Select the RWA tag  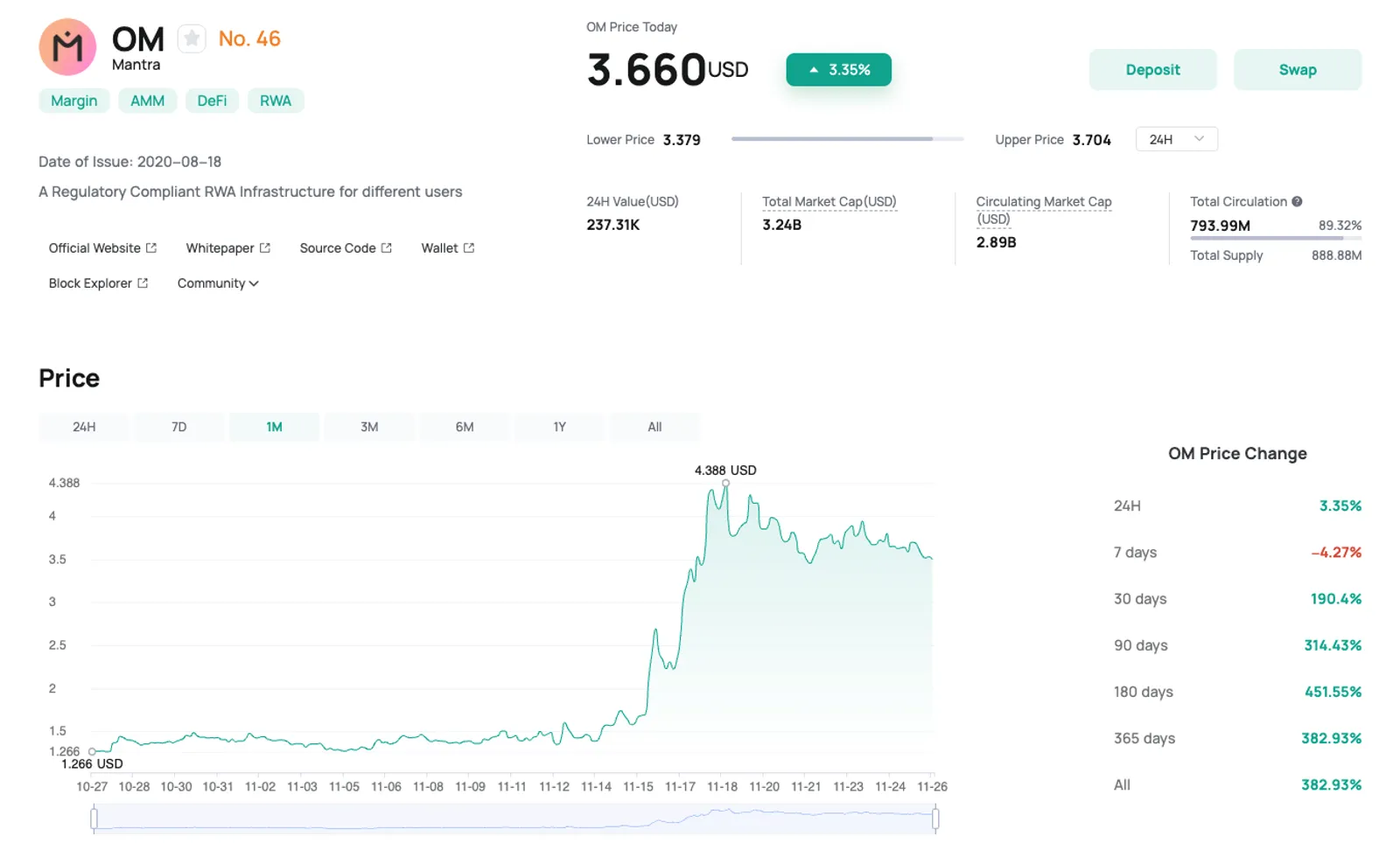click(276, 101)
